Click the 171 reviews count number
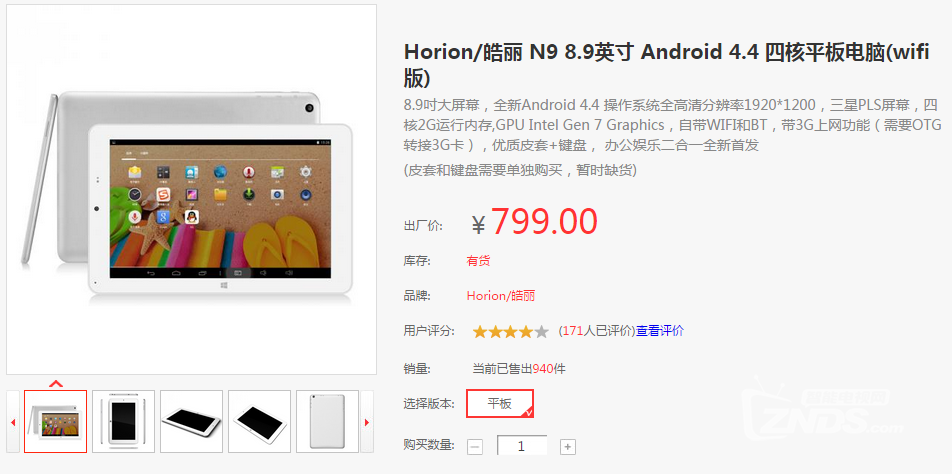This screenshot has width=952, height=474. click(573, 331)
